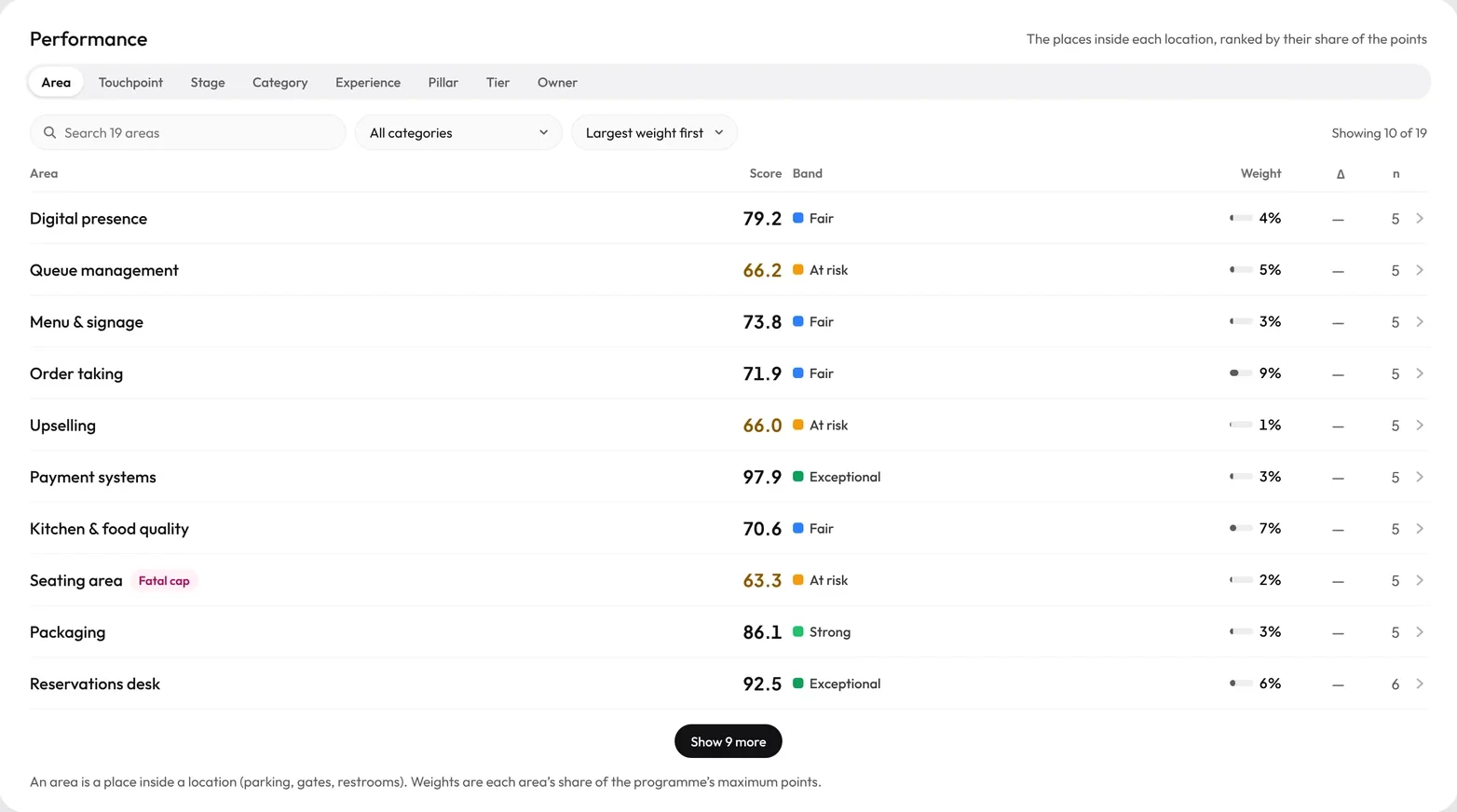
Task: Click the delta column header symbol
Action: point(1341,174)
